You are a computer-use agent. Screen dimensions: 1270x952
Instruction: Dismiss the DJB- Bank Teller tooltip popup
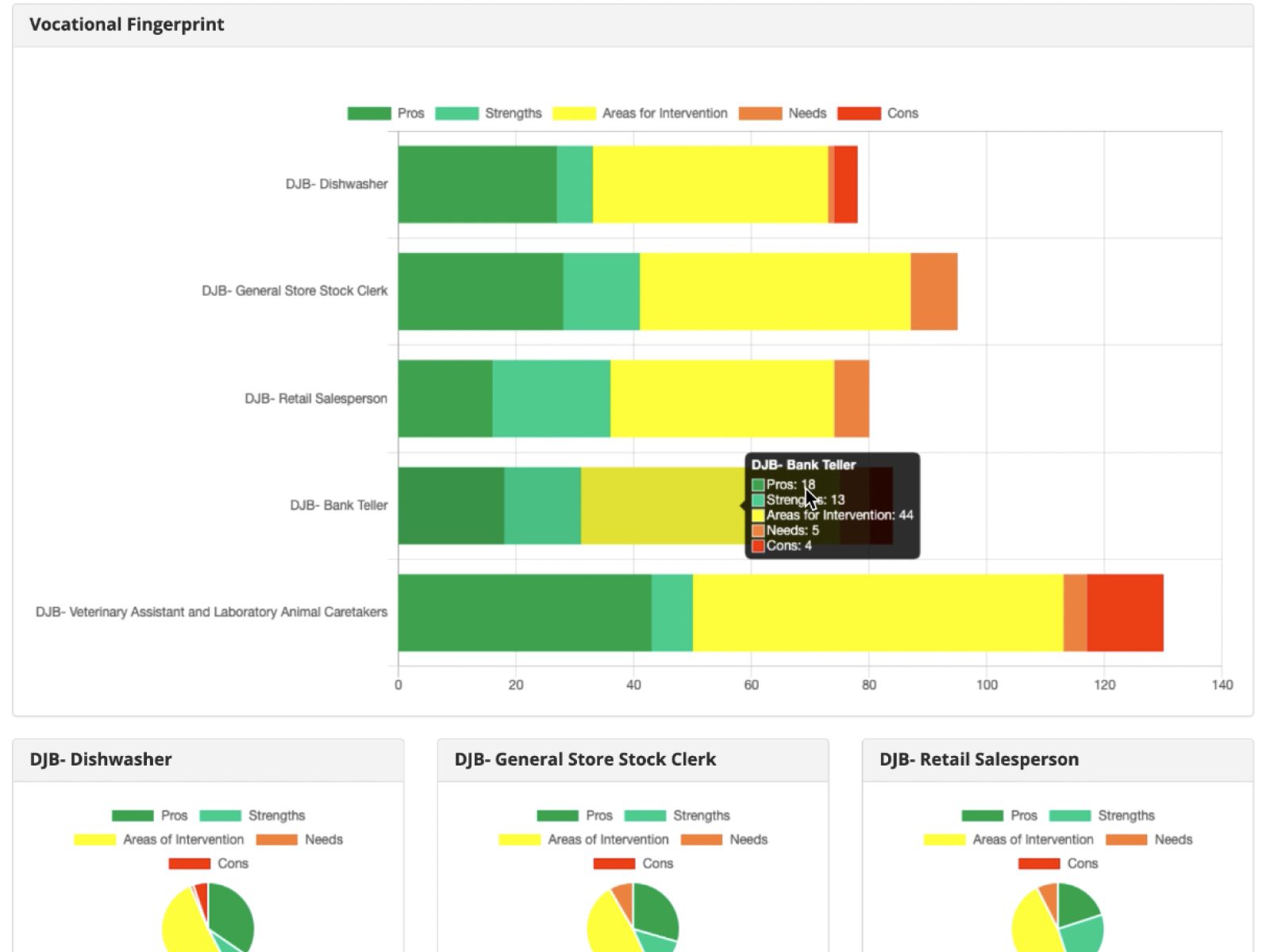point(832,506)
